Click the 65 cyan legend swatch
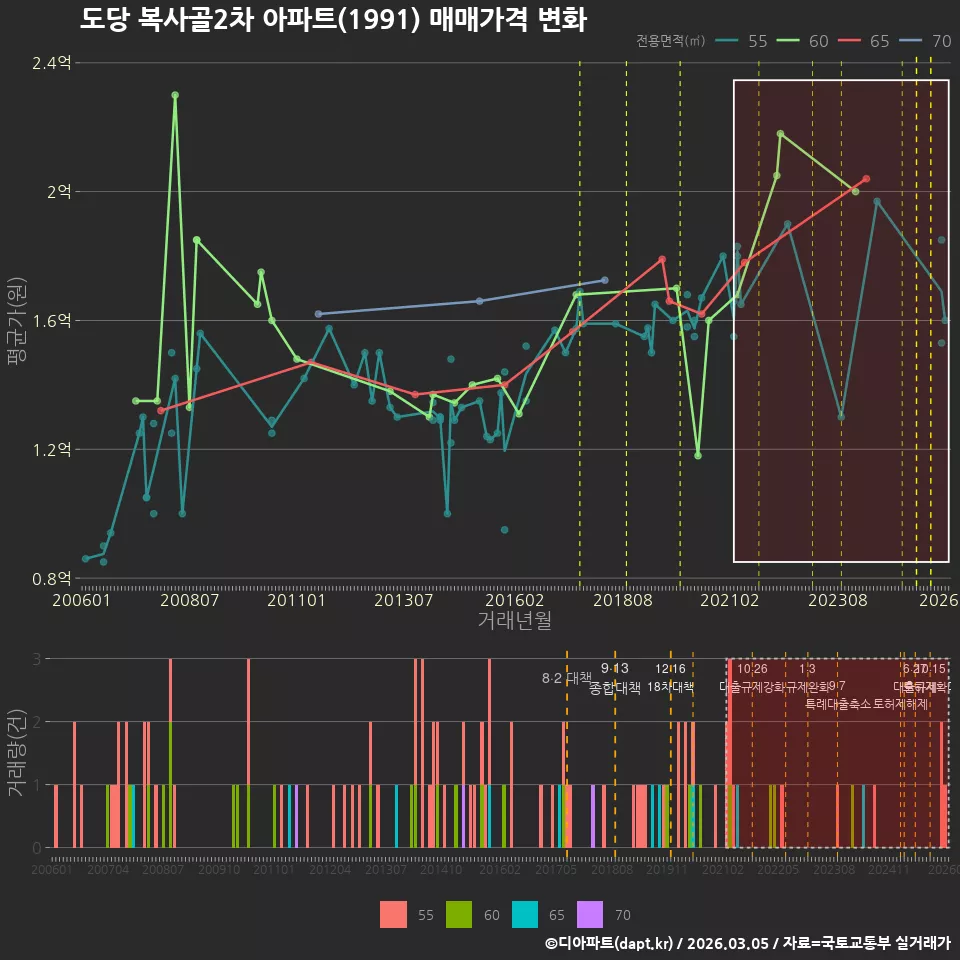The image size is (960, 960). [525, 915]
